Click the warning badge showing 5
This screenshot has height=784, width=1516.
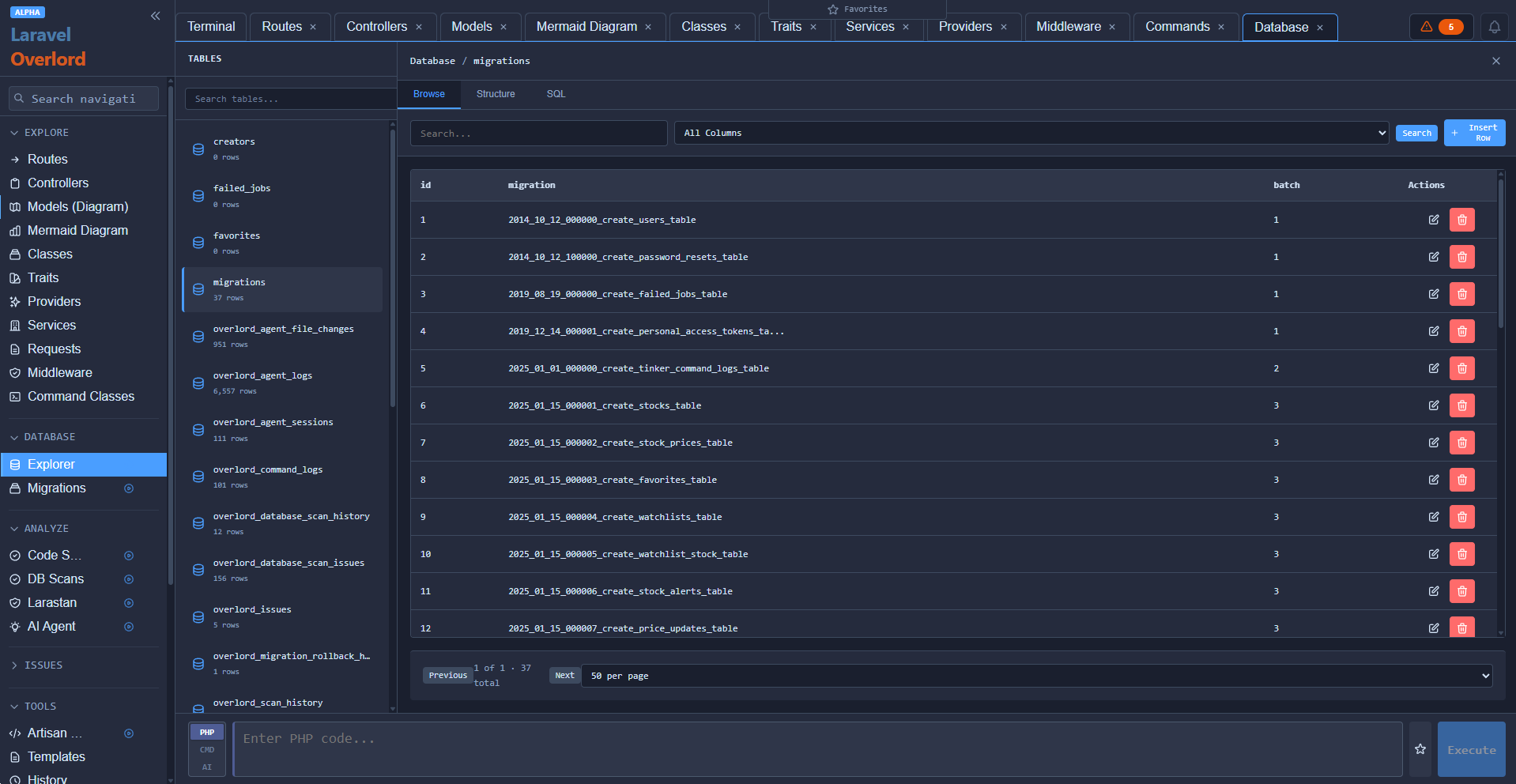click(x=1440, y=26)
